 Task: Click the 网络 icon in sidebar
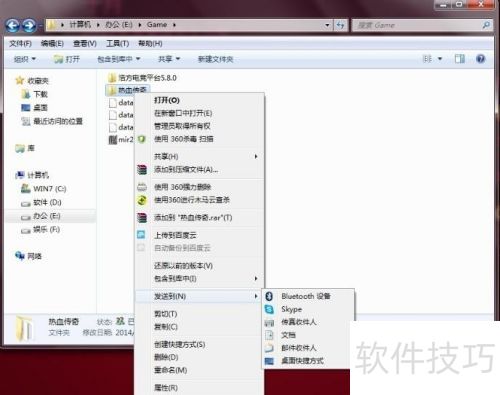click(20, 256)
